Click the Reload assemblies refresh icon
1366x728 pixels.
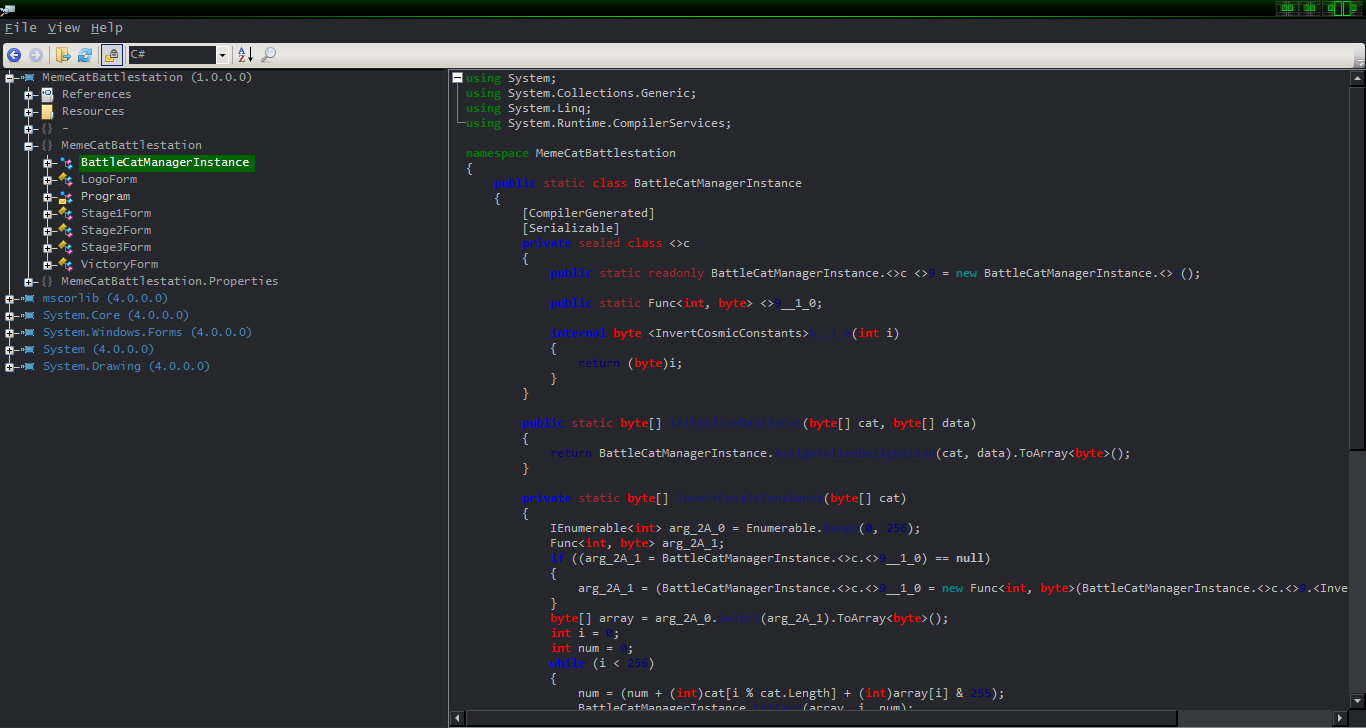click(85, 55)
